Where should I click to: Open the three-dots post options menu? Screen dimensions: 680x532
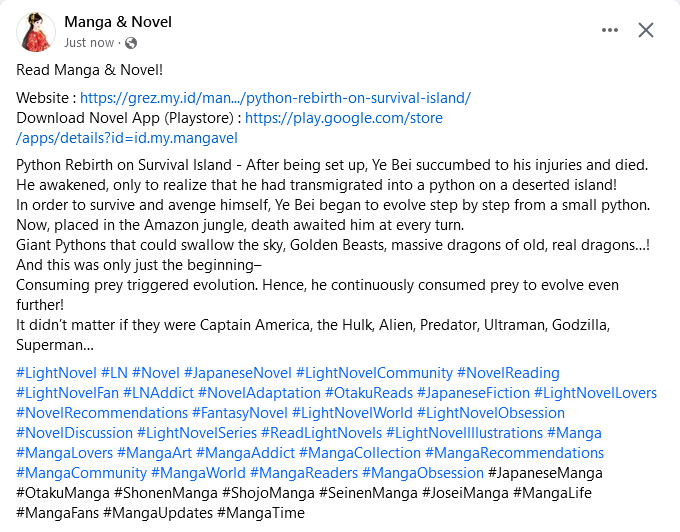(x=610, y=30)
